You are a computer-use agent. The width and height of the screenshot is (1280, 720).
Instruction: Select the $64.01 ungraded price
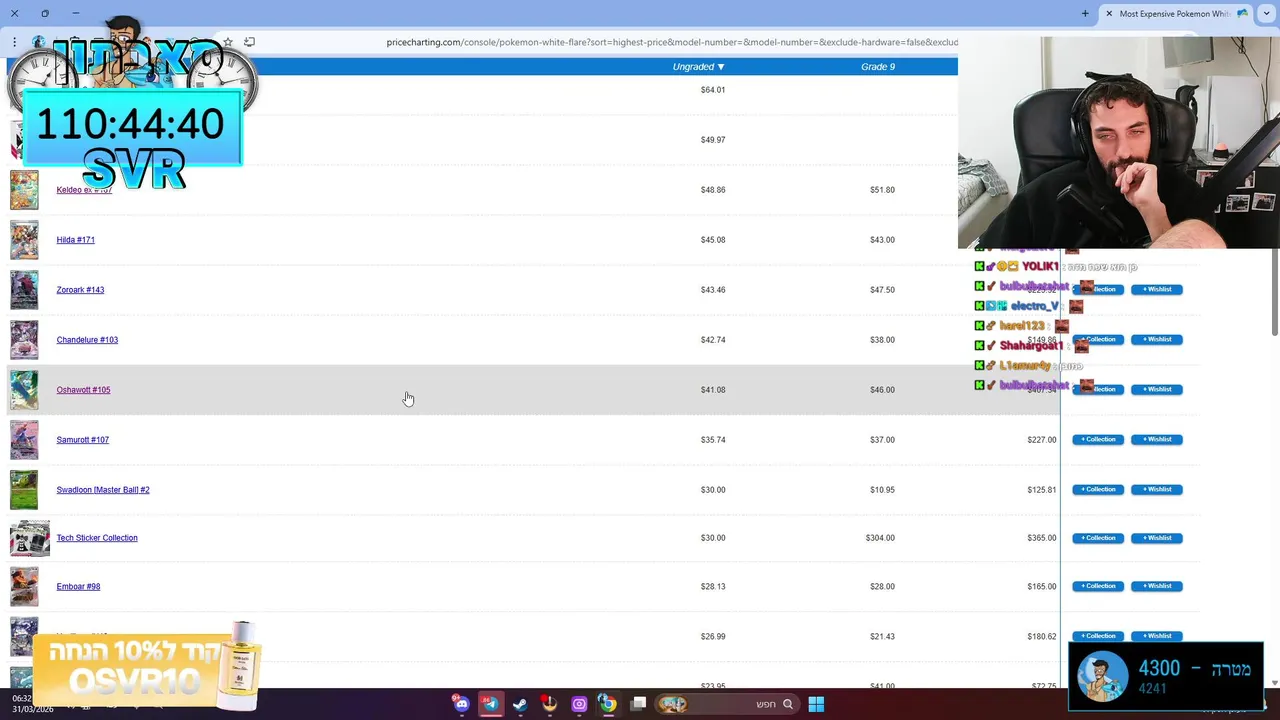713,90
